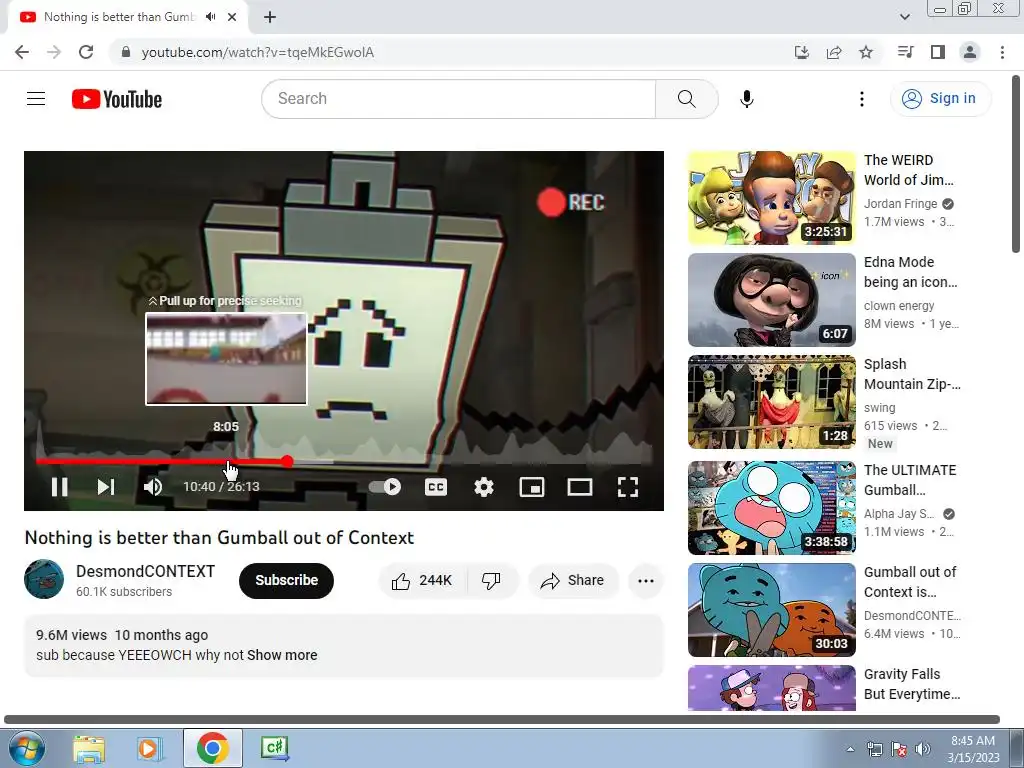
Task: Share this video
Action: tap(573, 581)
